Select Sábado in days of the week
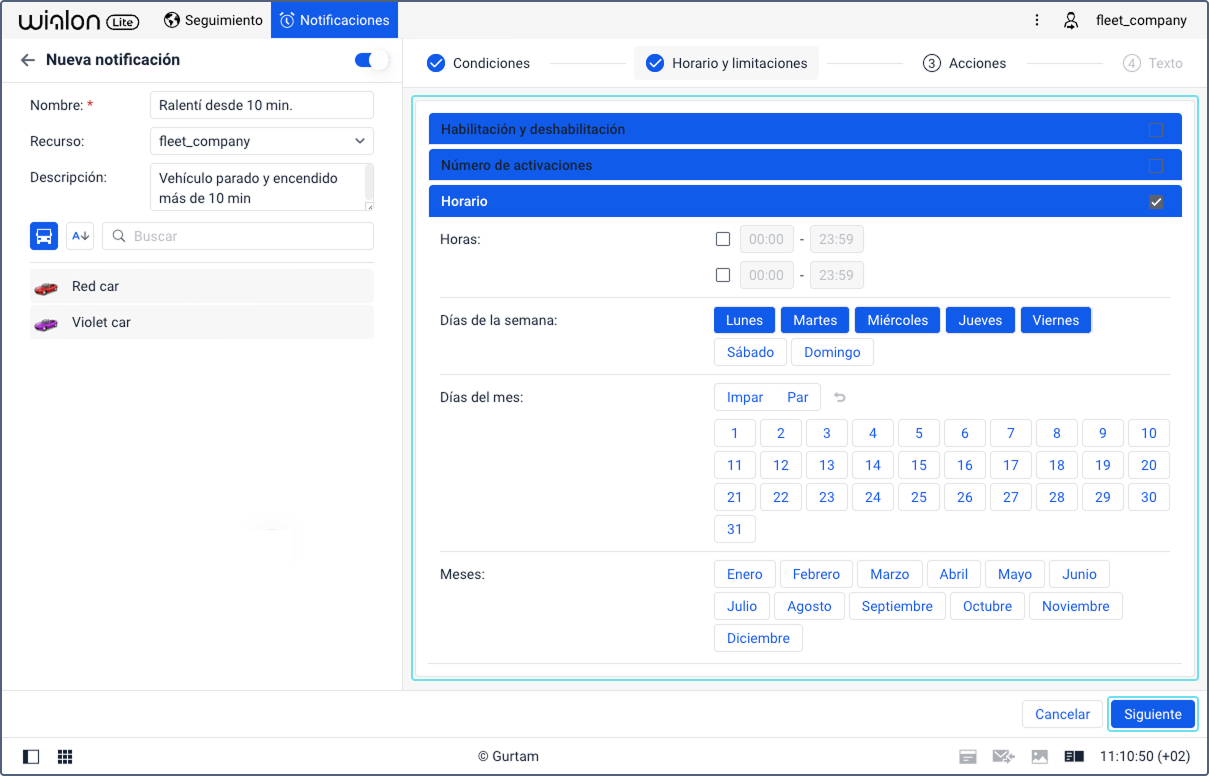1209x776 pixels. (750, 352)
